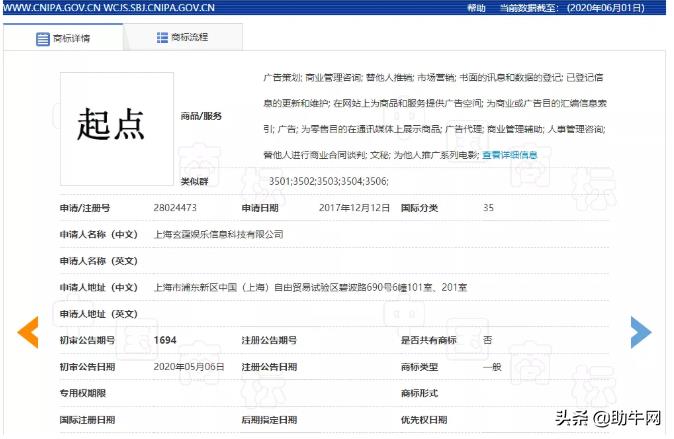674x439 pixels.
Task: Click the registration number 28024473
Action: click(175, 208)
